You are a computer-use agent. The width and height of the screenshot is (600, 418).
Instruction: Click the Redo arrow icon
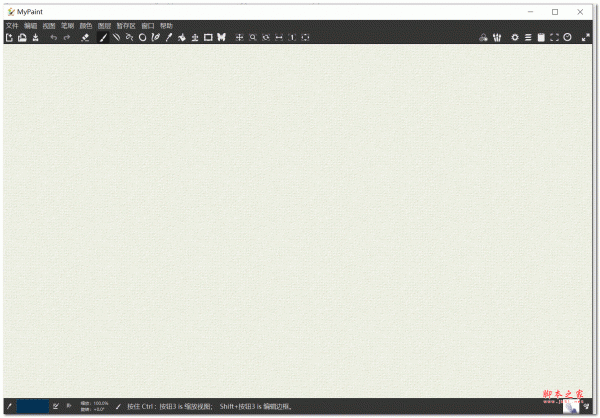[67, 37]
